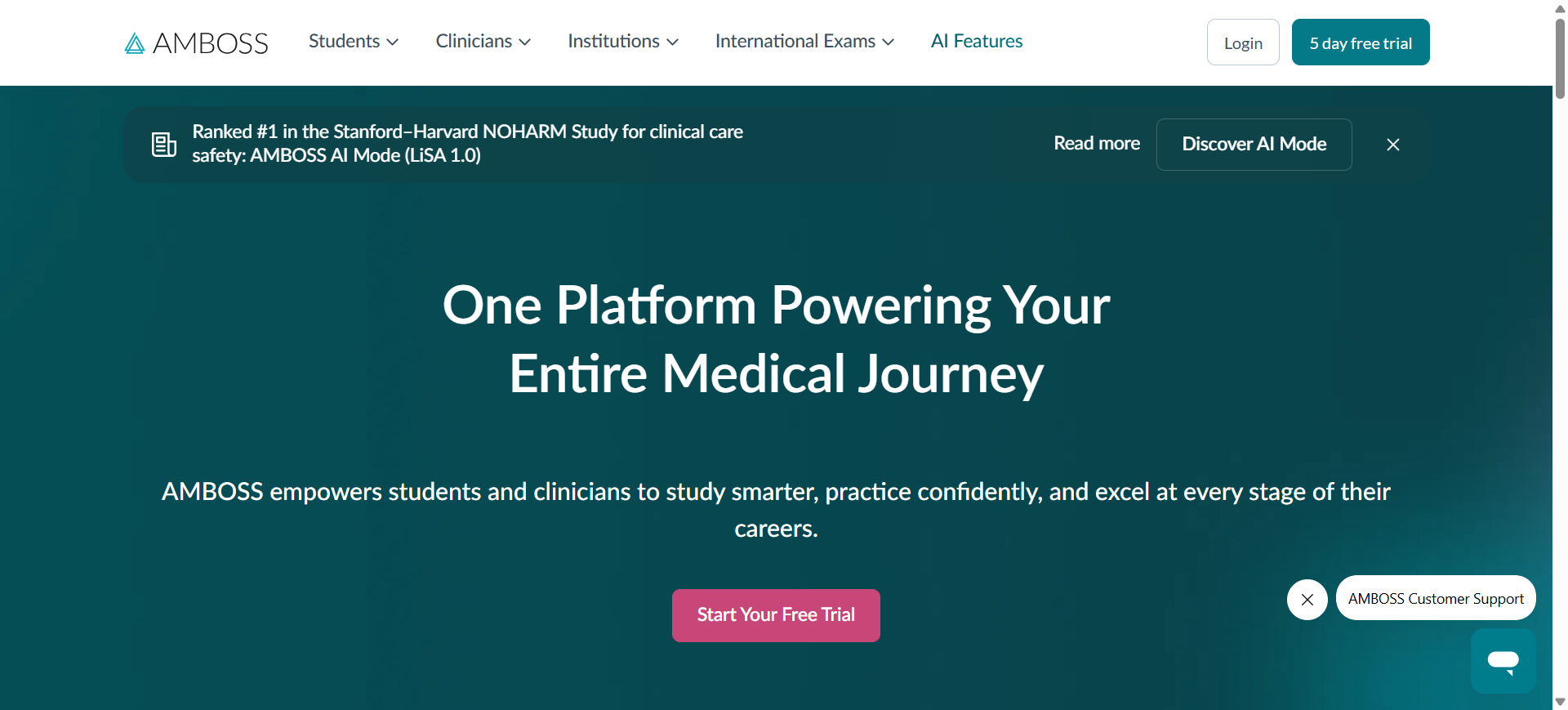Close the AMBOSS Customer Support bubble
The width and height of the screenshot is (1568, 710).
1307,600
